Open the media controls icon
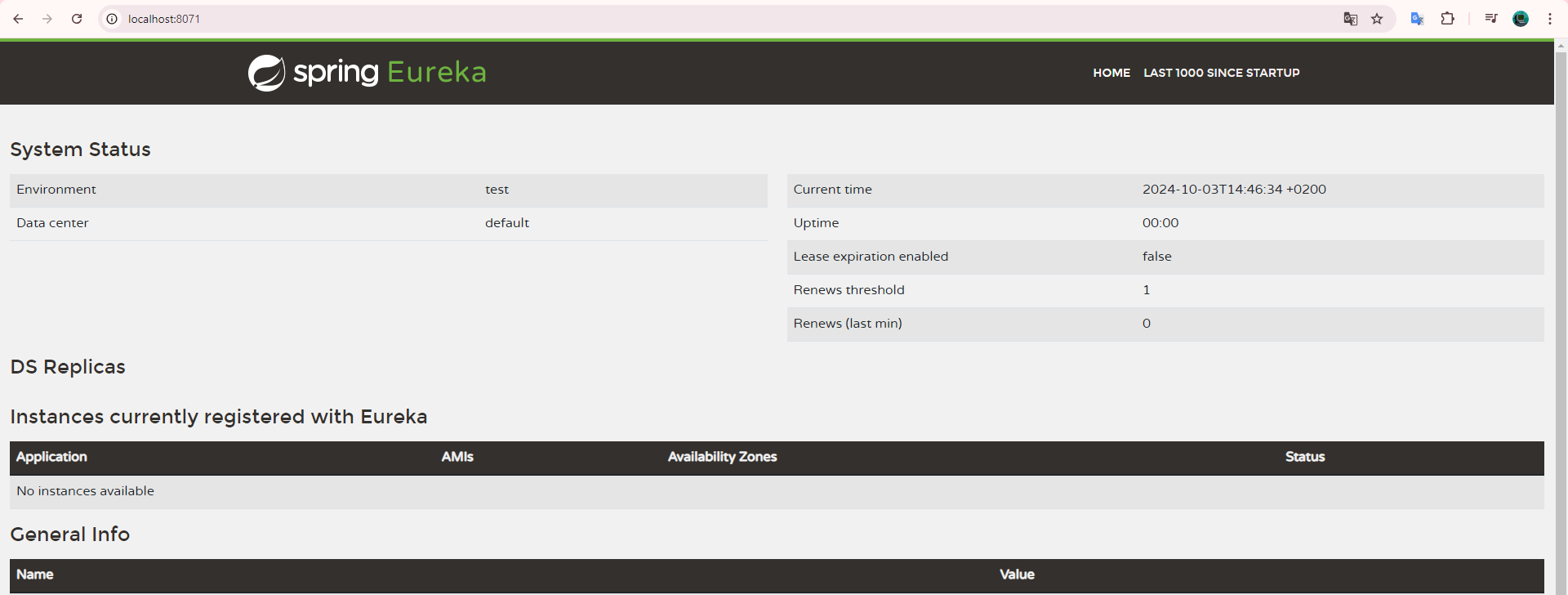The image size is (1568, 595). (x=1491, y=19)
